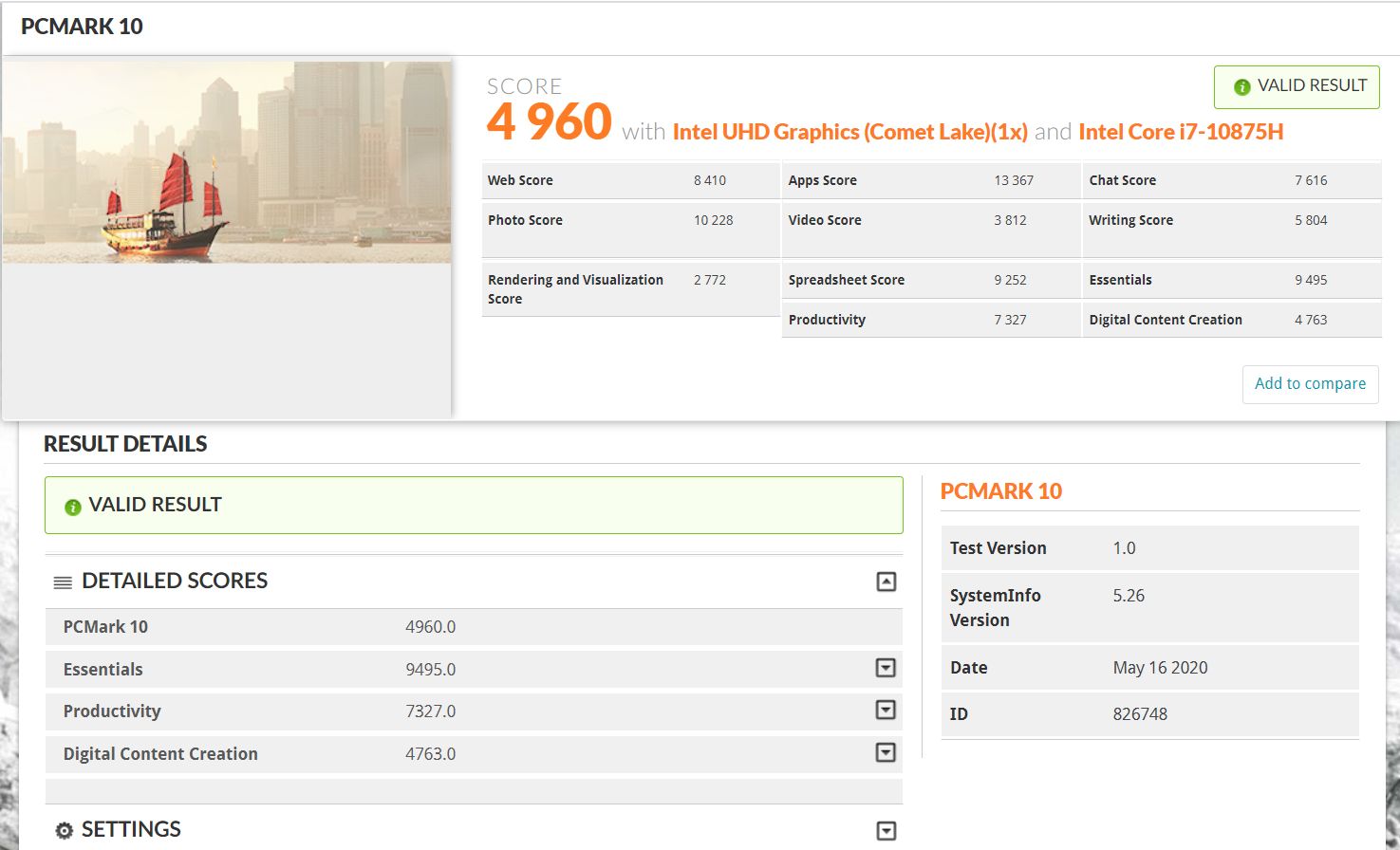Select the Photo Score value 10 228
This screenshot has width=1400, height=850.
[x=713, y=220]
